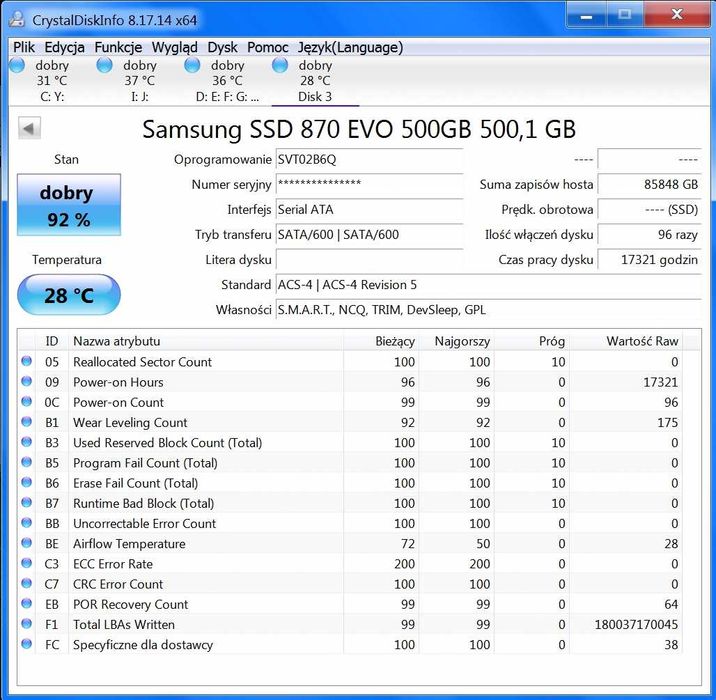Click the status orb for Reallocated Sector Count
This screenshot has width=716, height=700.
tap(26, 361)
